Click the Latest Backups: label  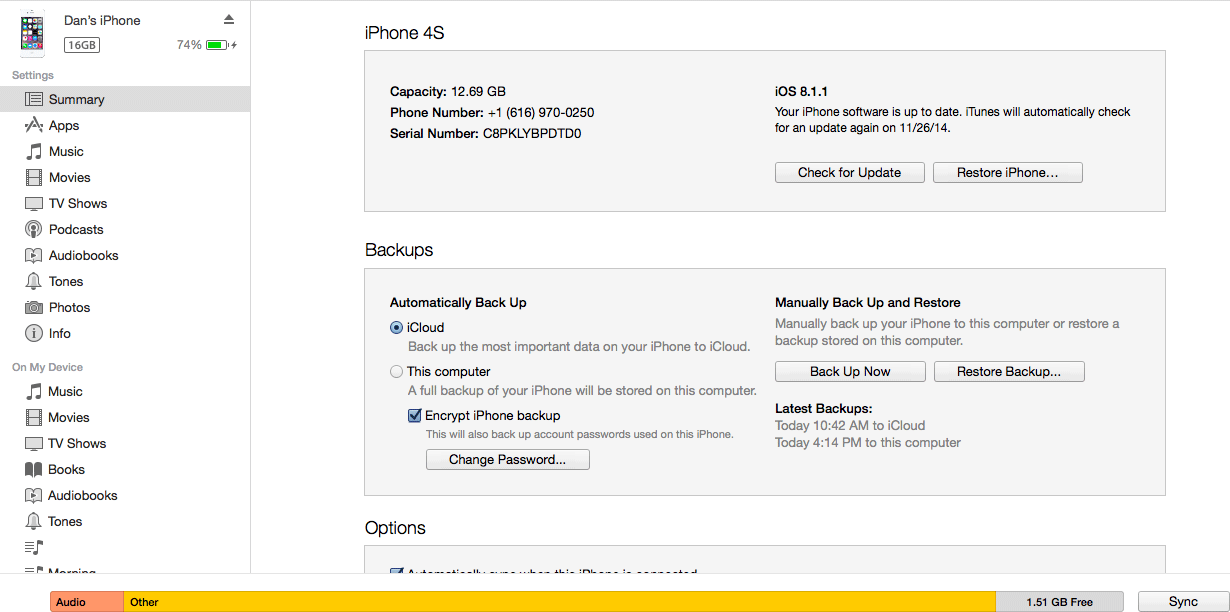tap(824, 408)
